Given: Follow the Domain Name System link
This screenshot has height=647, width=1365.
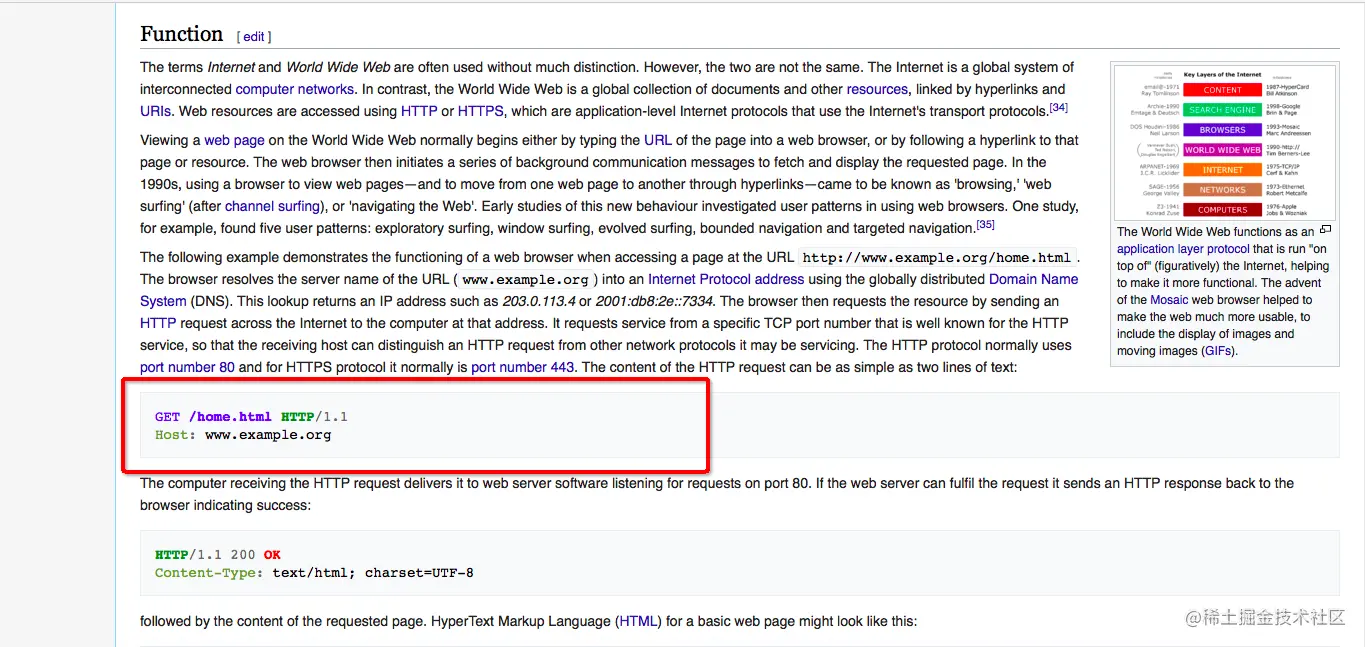Looking at the screenshot, I should tap(1034, 279).
